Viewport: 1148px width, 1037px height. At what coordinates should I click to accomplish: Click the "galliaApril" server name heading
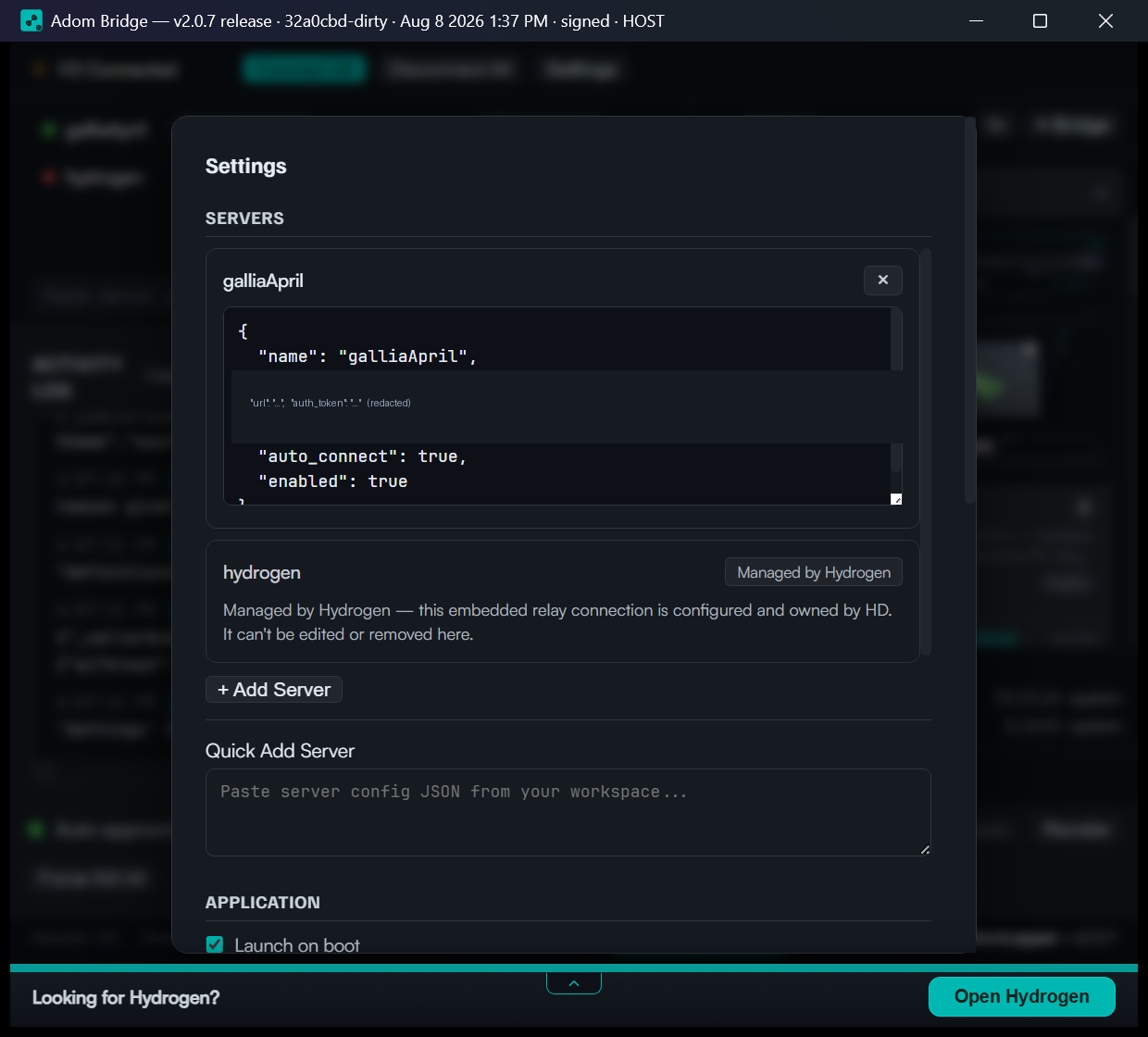(x=263, y=281)
